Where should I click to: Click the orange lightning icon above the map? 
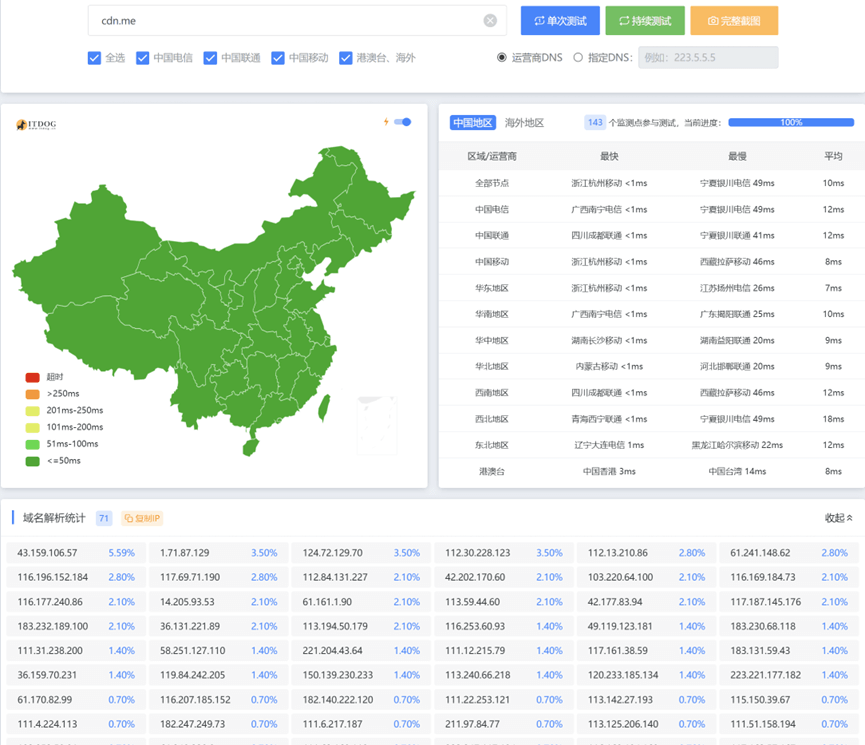click(x=386, y=121)
